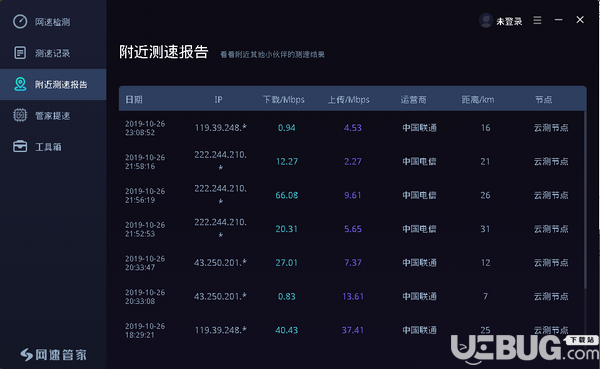Click the distance value 26
600x369 pixels.
(486, 195)
